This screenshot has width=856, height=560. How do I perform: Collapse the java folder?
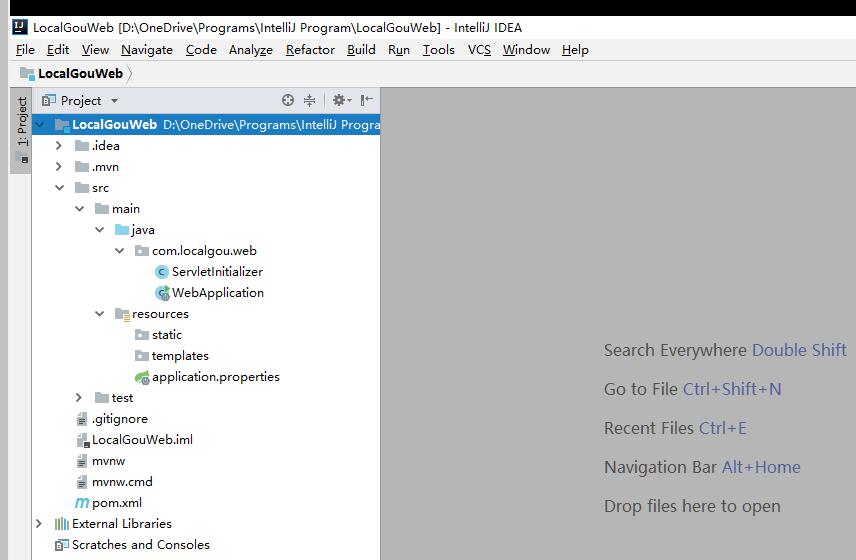[99, 230]
